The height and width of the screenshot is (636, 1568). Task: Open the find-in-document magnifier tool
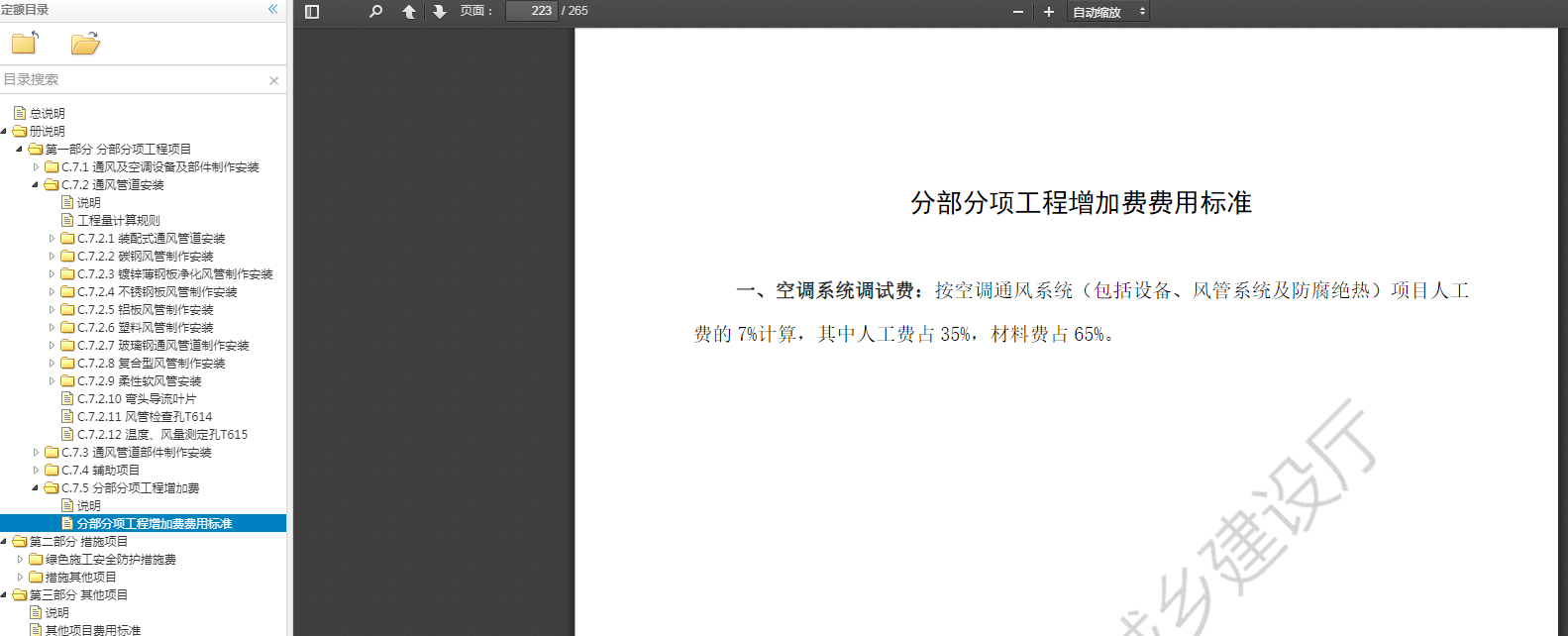(x=375, y=12)
